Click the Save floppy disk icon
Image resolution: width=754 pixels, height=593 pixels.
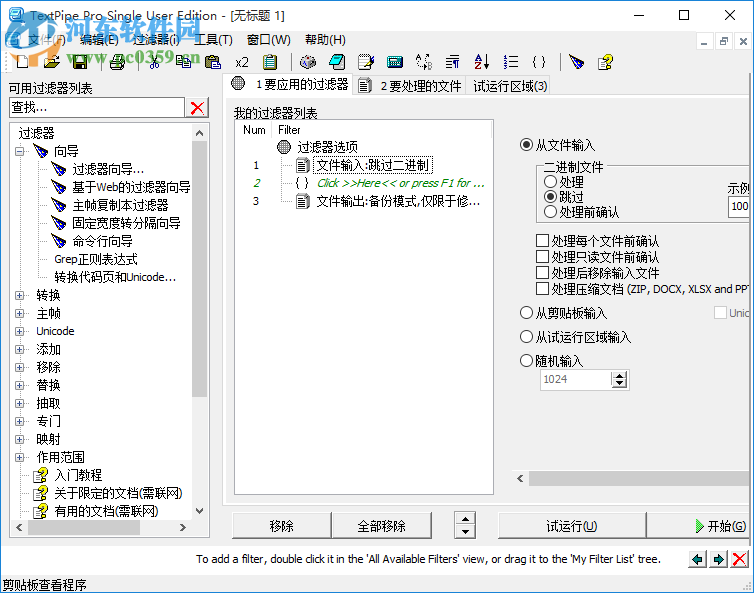80,62
